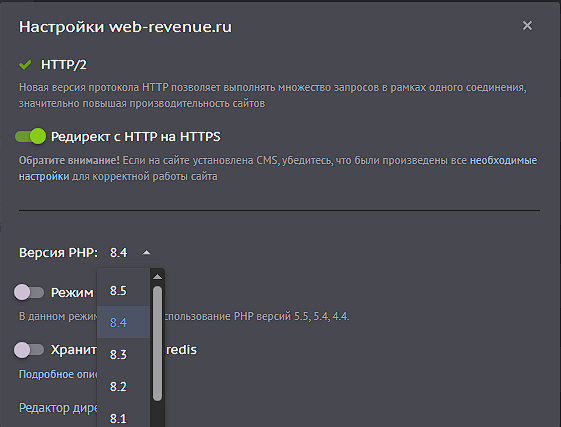Viewport: 561px width, 427px height.
Task: Click the current PHP version value 8.4
Action: click(x=118, y=253)
